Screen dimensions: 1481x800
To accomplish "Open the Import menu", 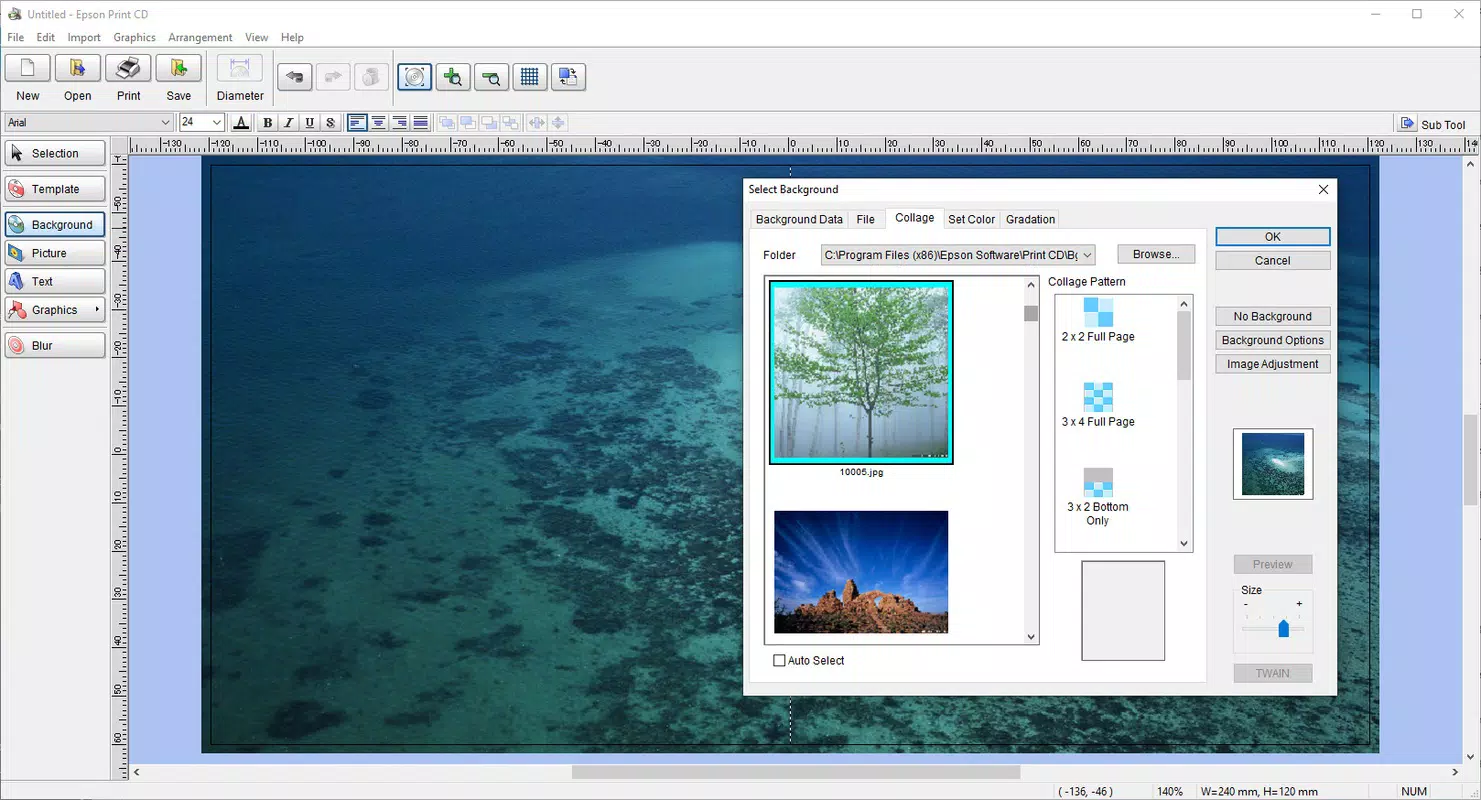I will tap(84, 37).
